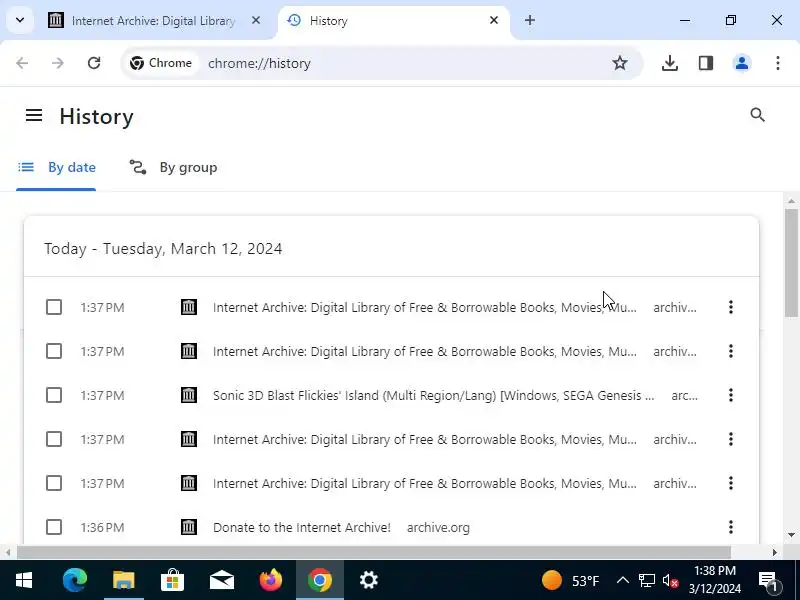The height and width of the screenshot is (600, 800).
Task: Open actions menu for Donate entry
Action: point(731,527)
